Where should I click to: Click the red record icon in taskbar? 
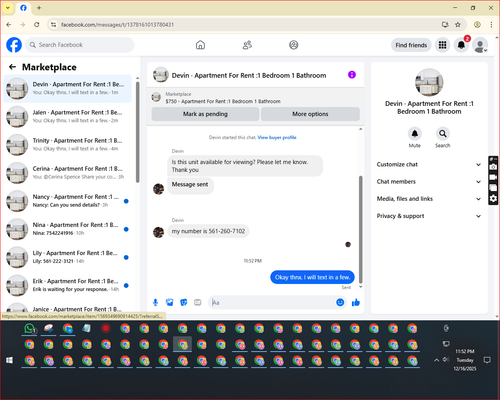[x=106, y=329]
